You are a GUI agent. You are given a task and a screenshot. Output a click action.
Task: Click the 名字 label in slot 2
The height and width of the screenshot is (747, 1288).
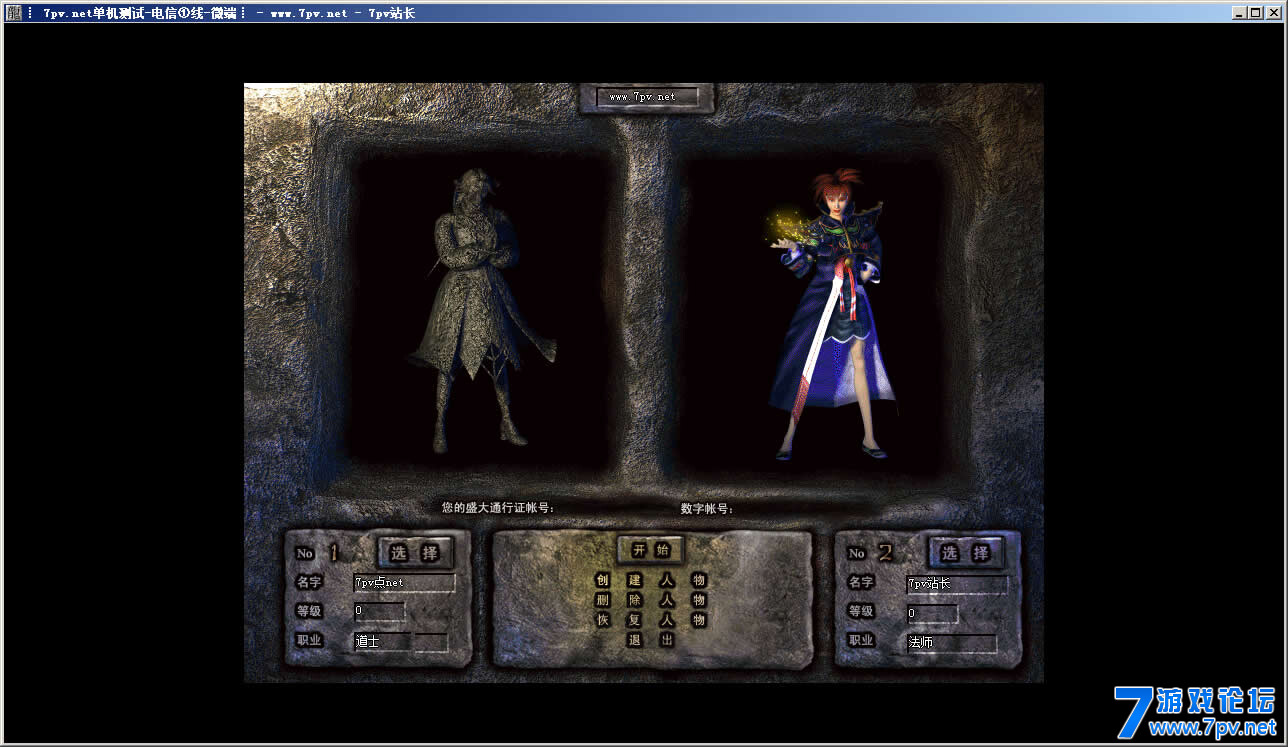861,581
